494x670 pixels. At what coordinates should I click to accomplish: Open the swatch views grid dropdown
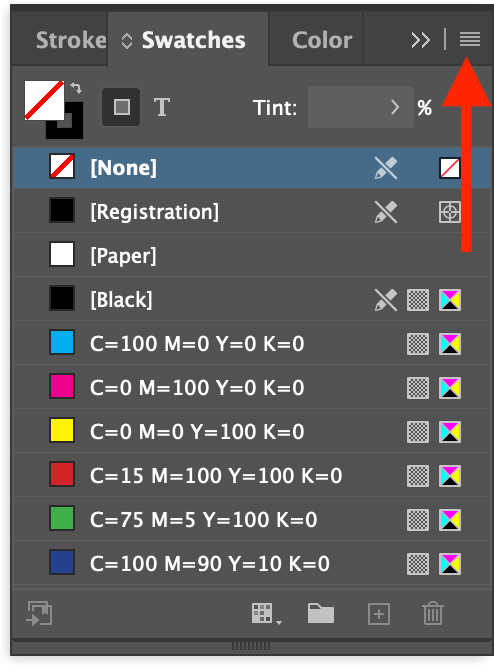point(266,614)
